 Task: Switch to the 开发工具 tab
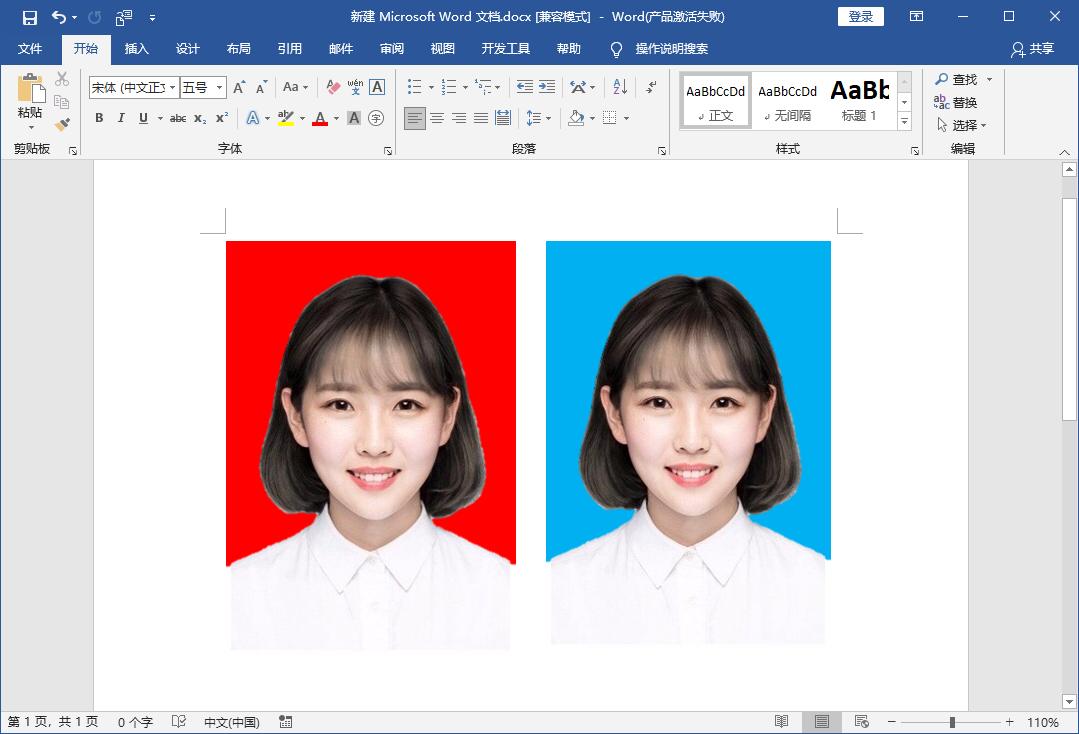pos(506,49)
